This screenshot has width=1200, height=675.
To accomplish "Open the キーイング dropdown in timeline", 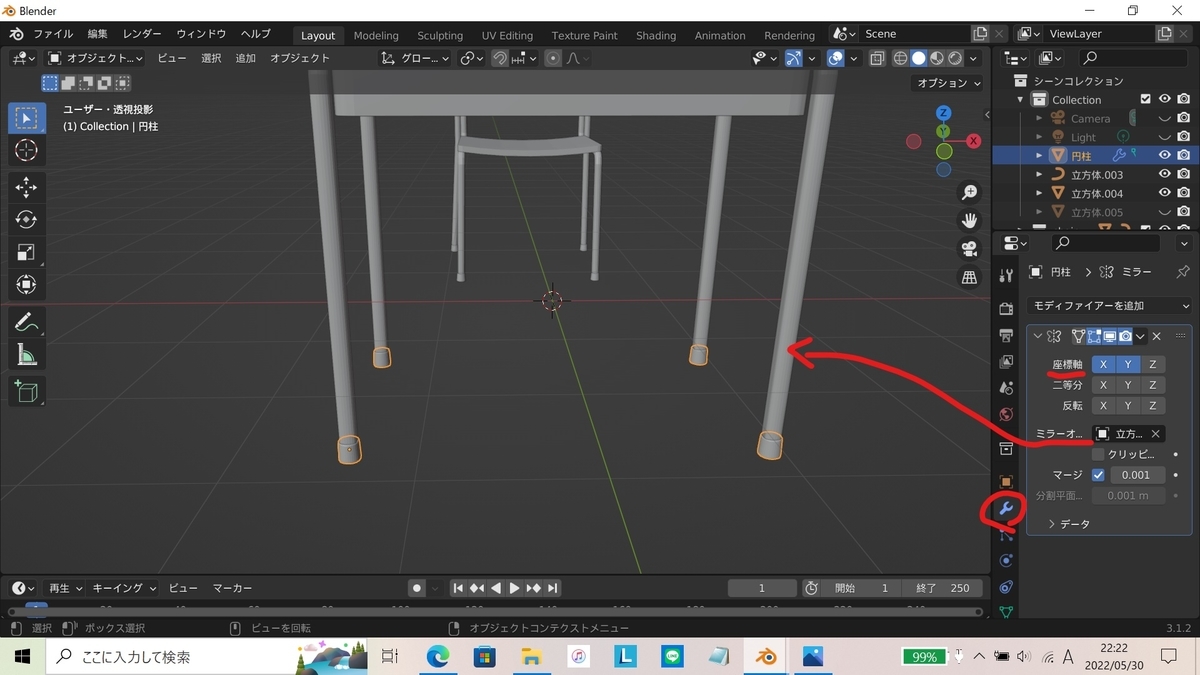I will point(124,588).
